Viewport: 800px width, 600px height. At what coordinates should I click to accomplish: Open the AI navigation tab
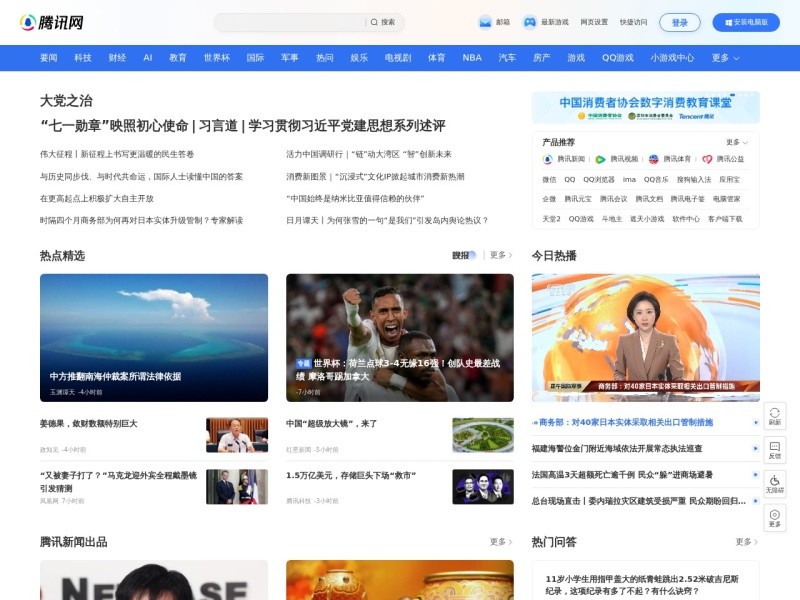147,58
